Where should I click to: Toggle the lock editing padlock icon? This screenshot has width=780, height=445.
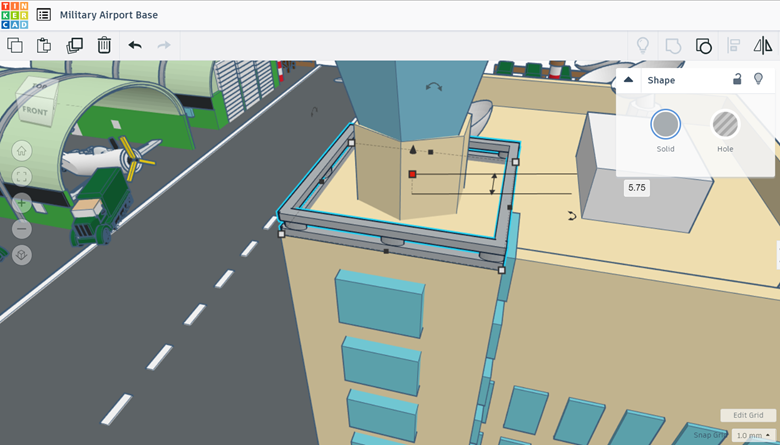click(737, 79)
